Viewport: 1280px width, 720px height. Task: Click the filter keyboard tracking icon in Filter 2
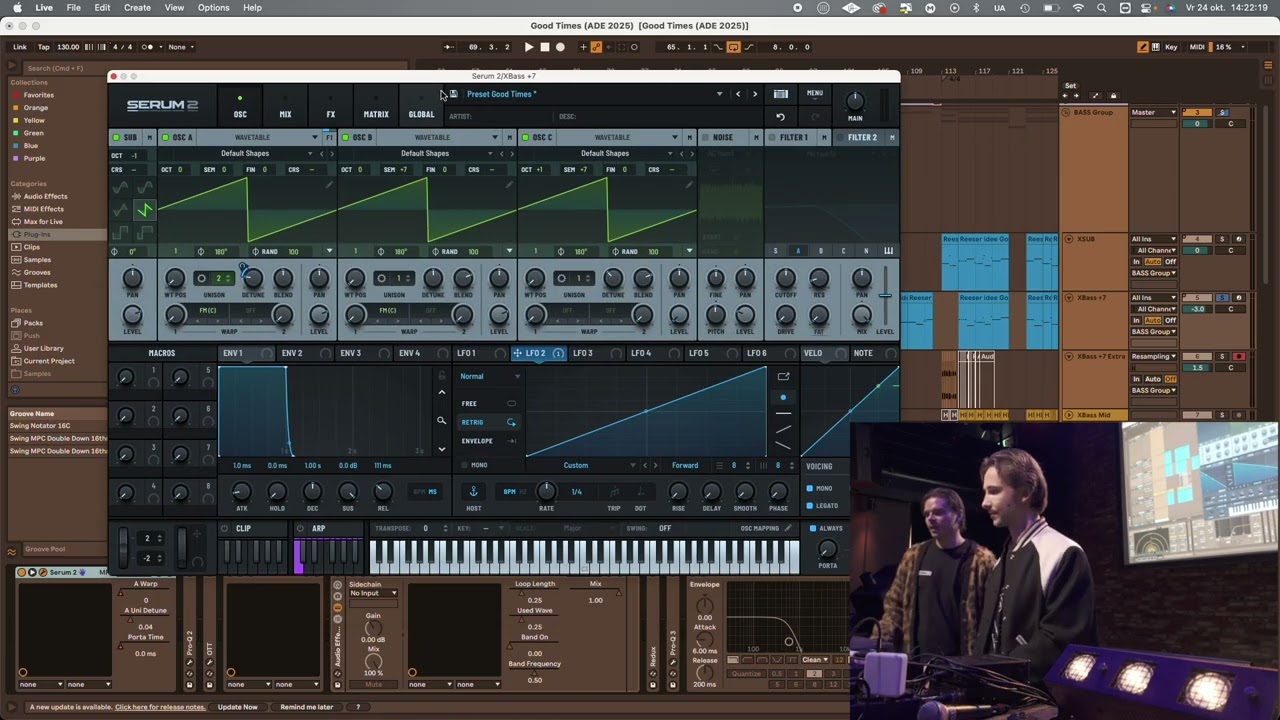888,251
